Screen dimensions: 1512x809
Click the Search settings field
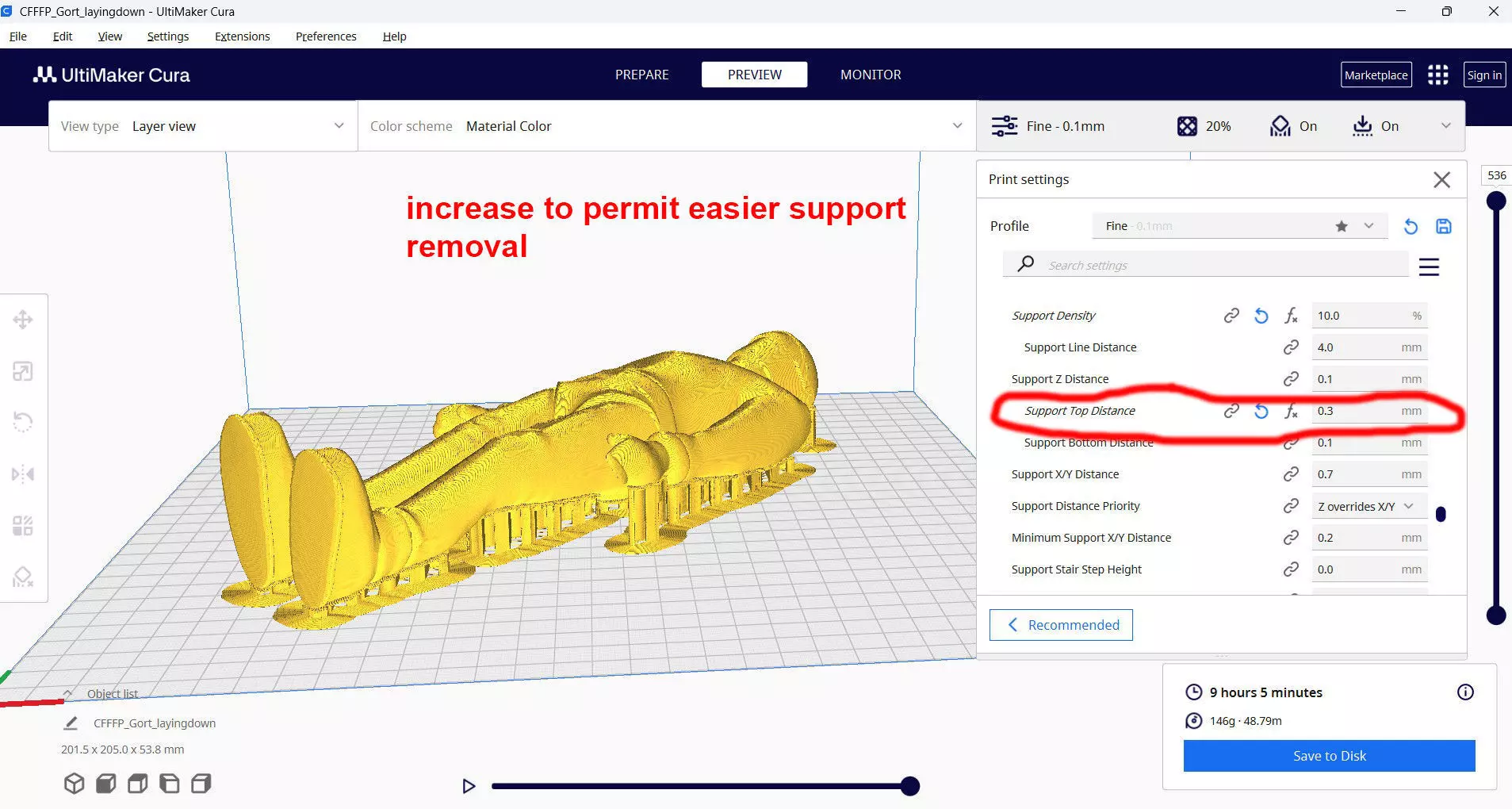pos(1206,265)
